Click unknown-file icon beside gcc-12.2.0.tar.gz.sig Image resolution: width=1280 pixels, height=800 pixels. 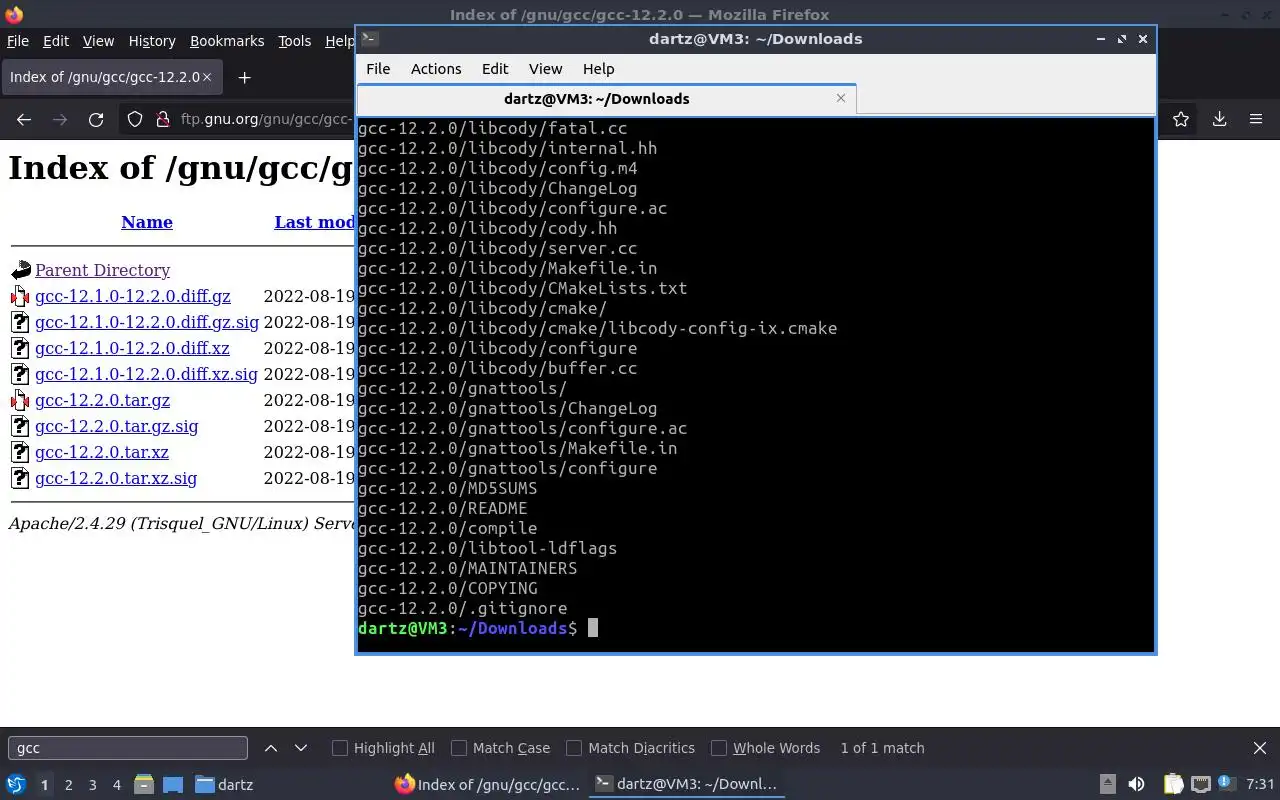[21, 426]
